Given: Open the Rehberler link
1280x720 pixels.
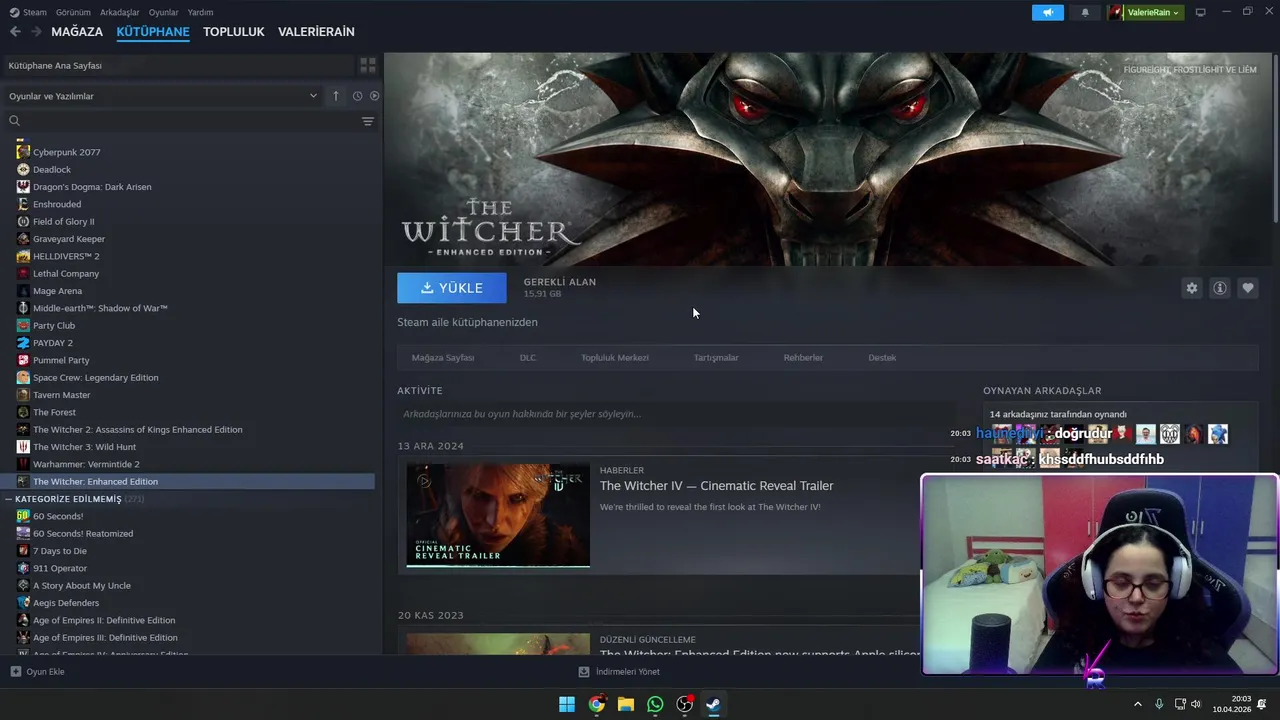Looking at the screenshot, I should pyautogui.click(x=803, y=358).
